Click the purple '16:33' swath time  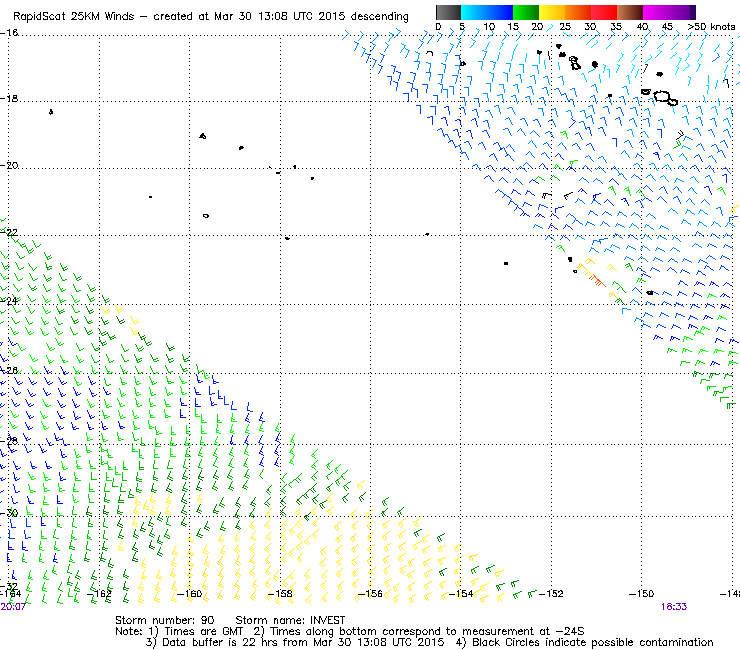673,607
